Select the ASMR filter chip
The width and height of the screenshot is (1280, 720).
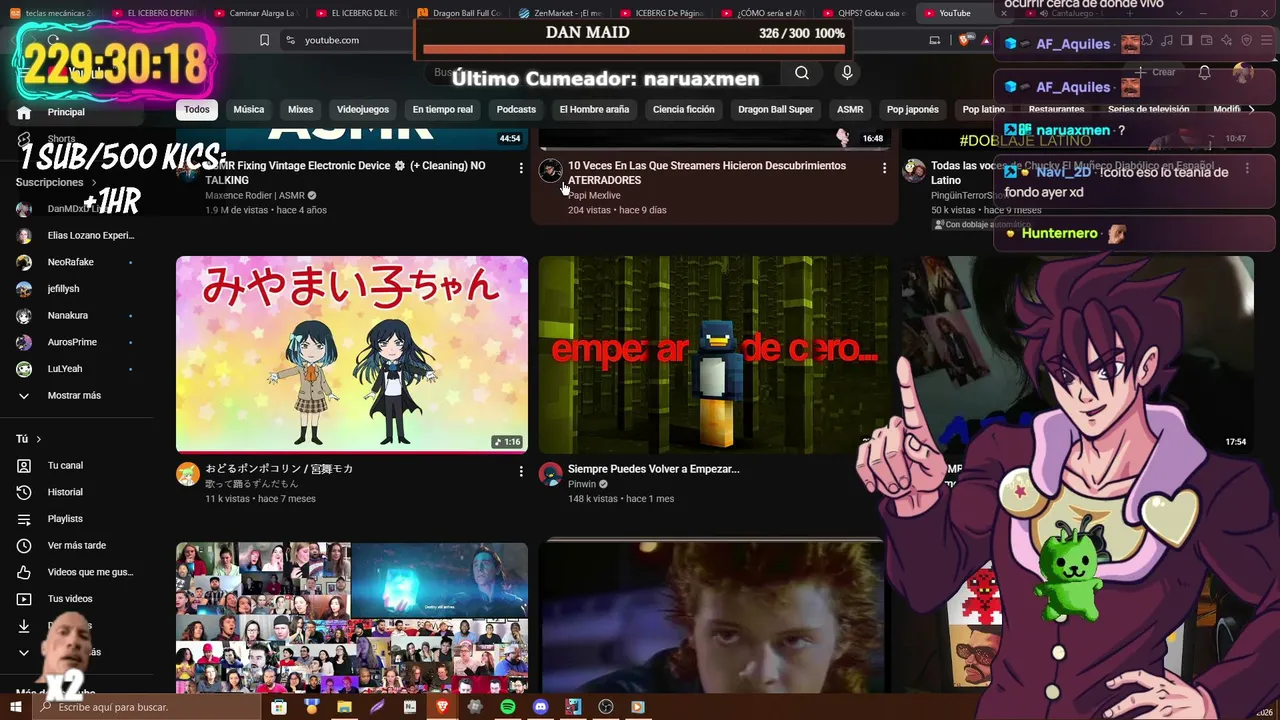[x=850, y=109]
